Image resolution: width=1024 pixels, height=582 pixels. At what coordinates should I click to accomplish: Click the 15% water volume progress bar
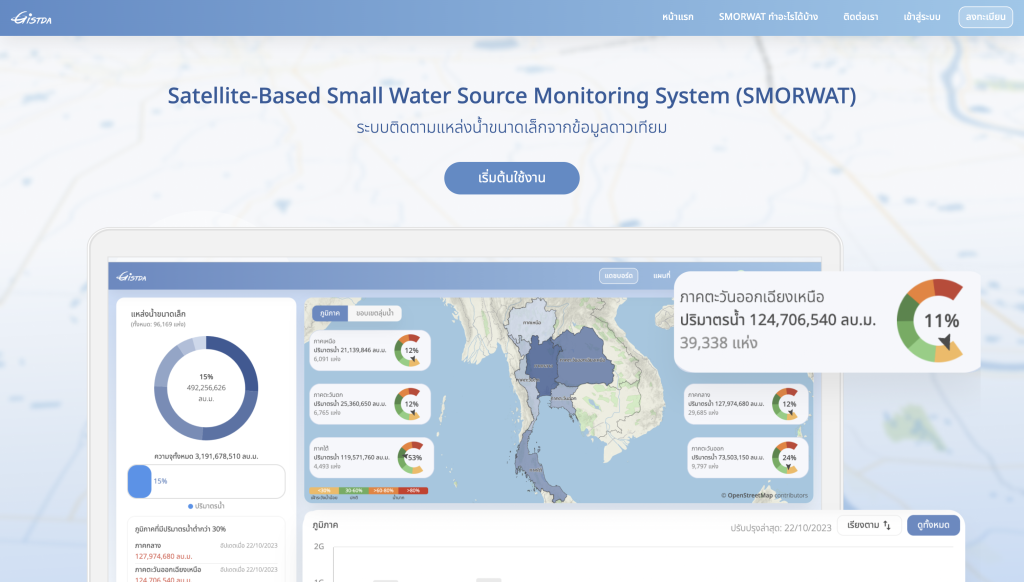point(206,481)
